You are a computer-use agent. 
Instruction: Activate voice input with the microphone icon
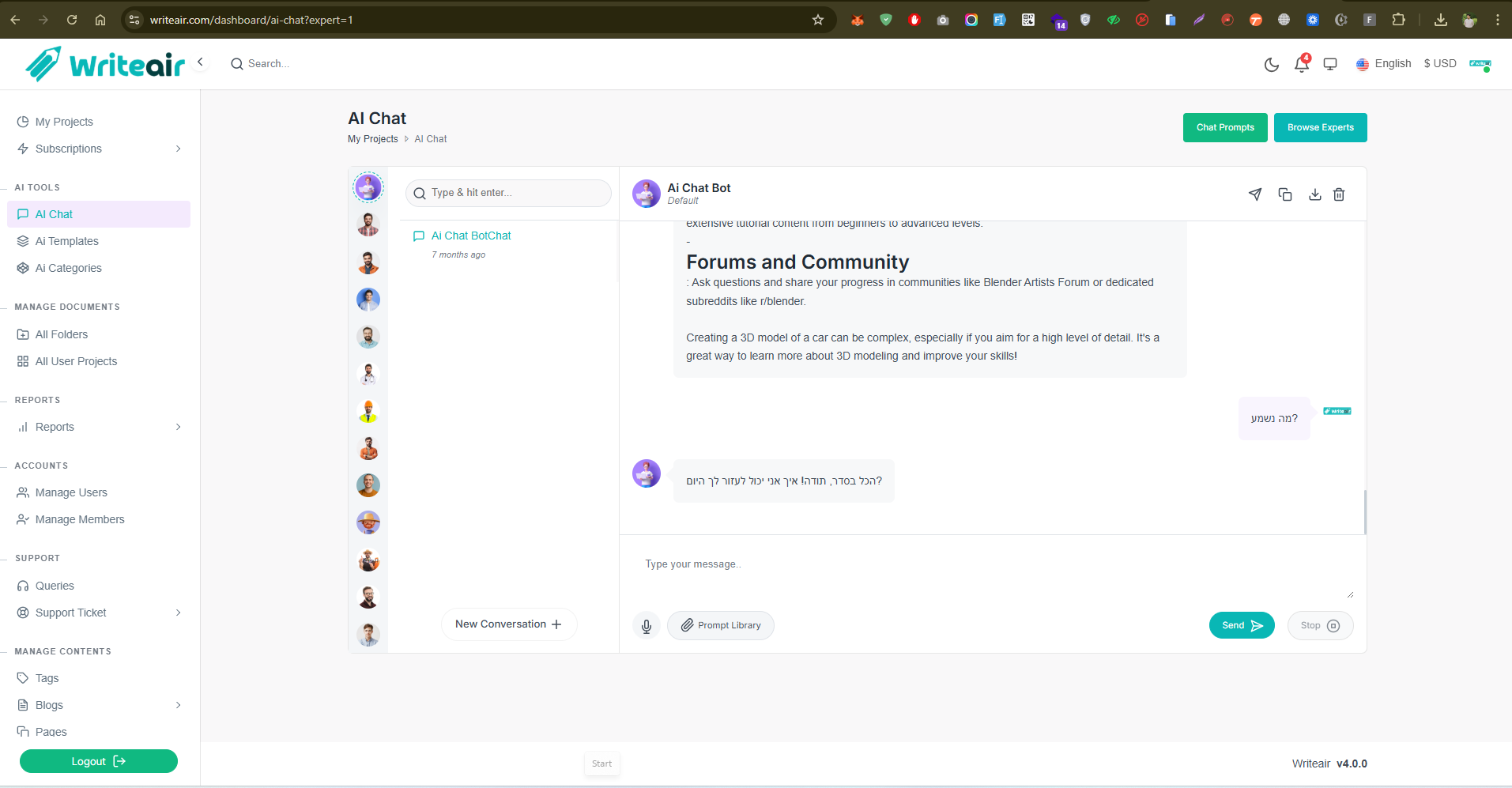[646, 625]
